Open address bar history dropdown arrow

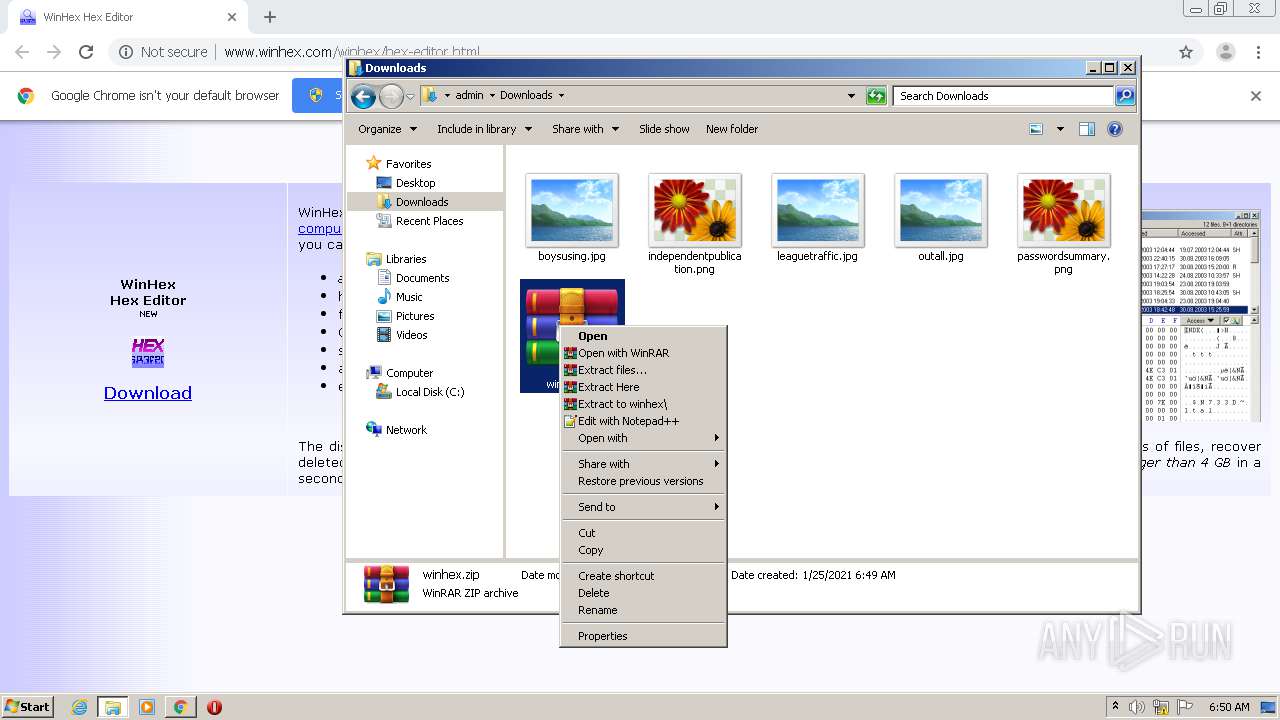[851, 96]
